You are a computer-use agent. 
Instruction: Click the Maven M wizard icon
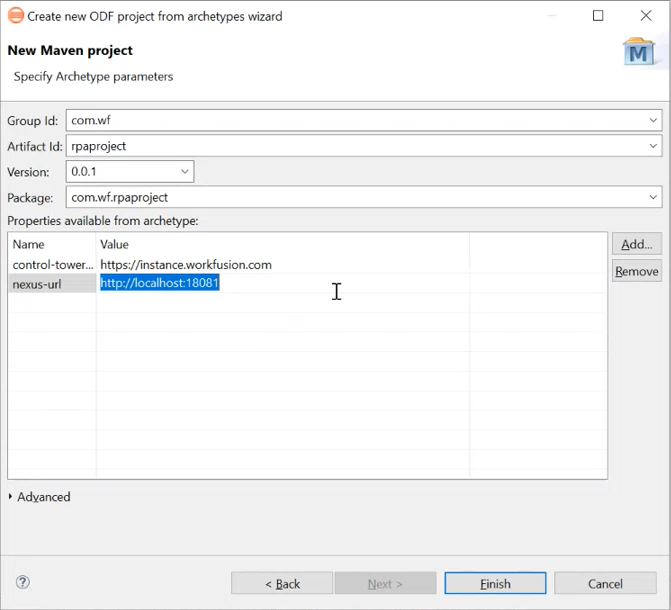(639, 52)
